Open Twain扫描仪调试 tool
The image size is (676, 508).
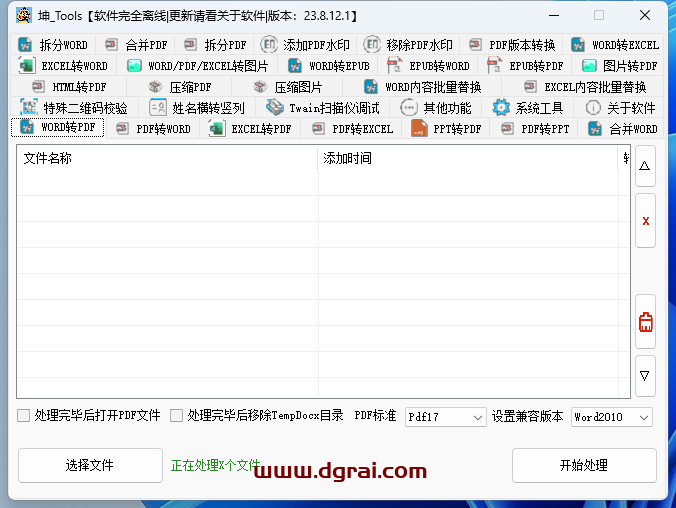[x=322, y=108]
